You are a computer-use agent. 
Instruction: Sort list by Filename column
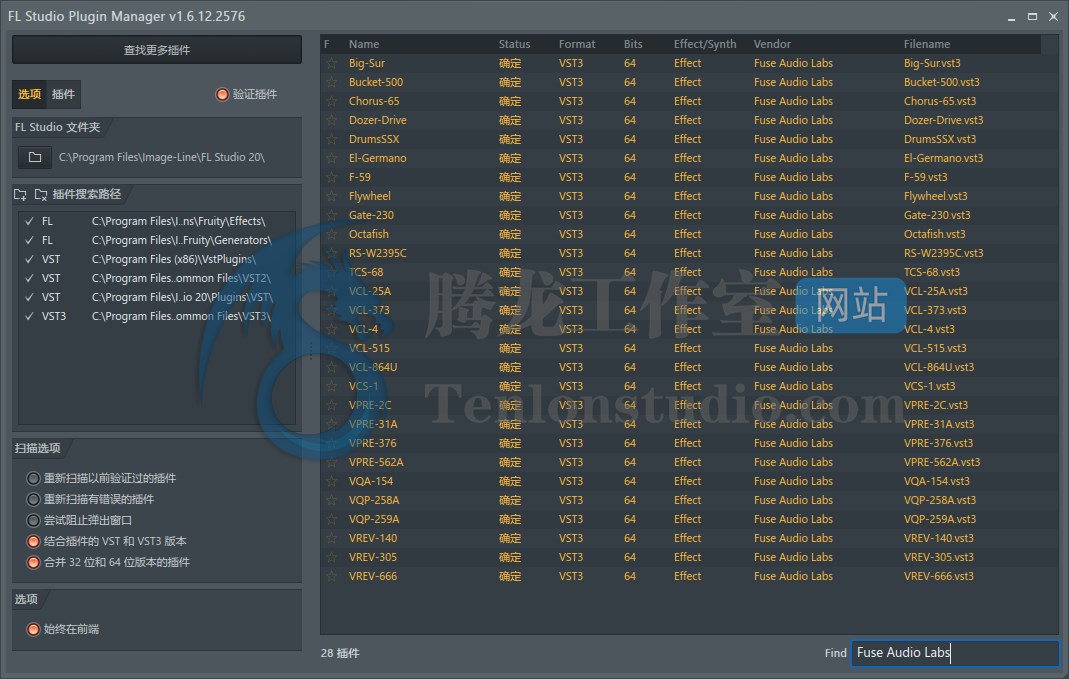[927, 44]
